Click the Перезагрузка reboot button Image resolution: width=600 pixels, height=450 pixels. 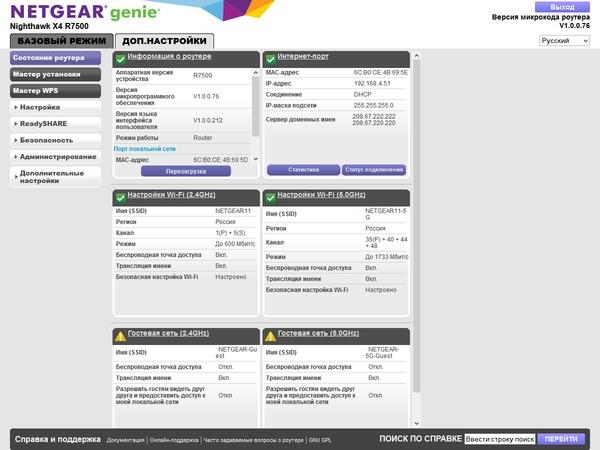pos(186,171)
